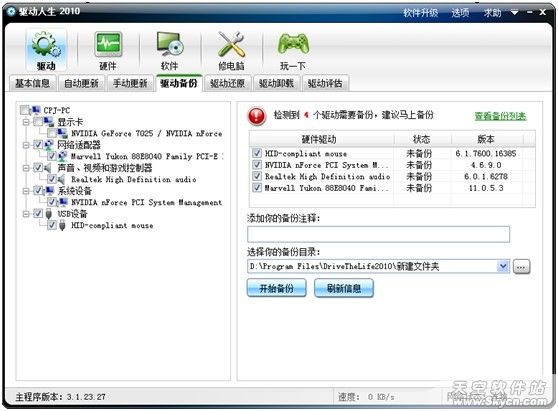Click the speaker icon beside 声音、视频和游戏控制器
Image resolution: width=558 pixels, height=411 pixels.
pyautogui.click(x=48, y=168)
